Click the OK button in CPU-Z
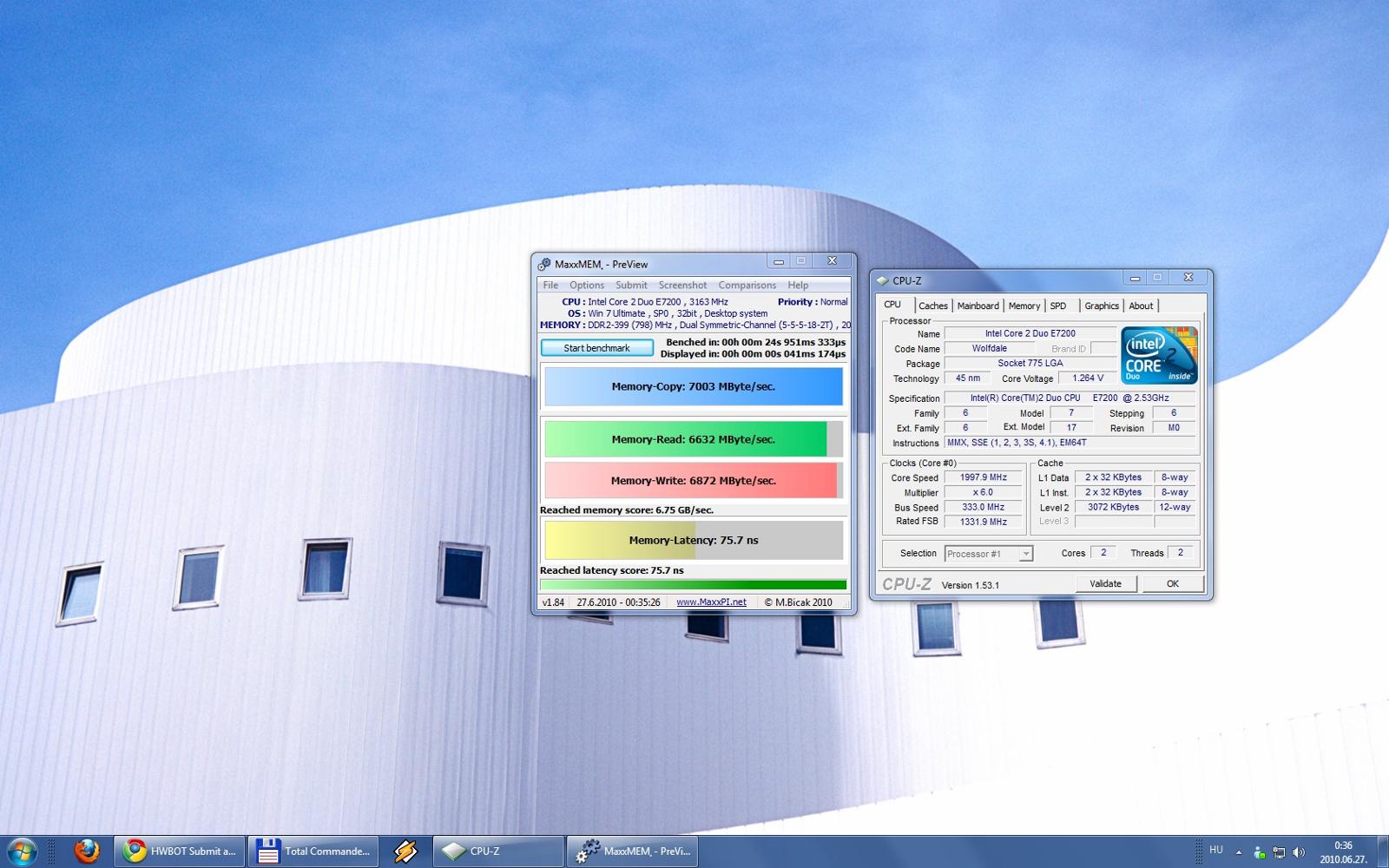 click(1173, 583)
